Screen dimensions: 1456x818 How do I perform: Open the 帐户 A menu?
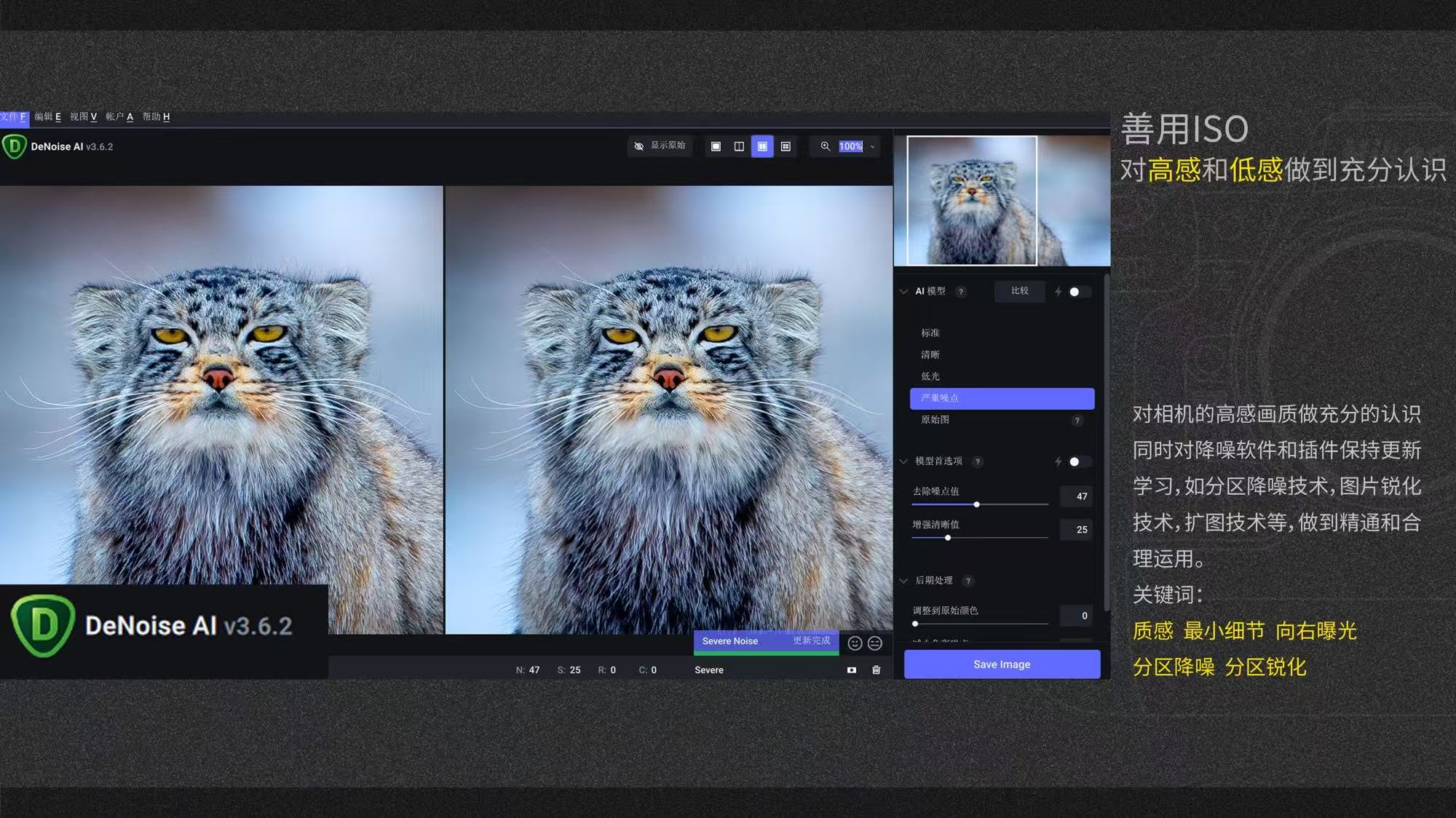119,116
